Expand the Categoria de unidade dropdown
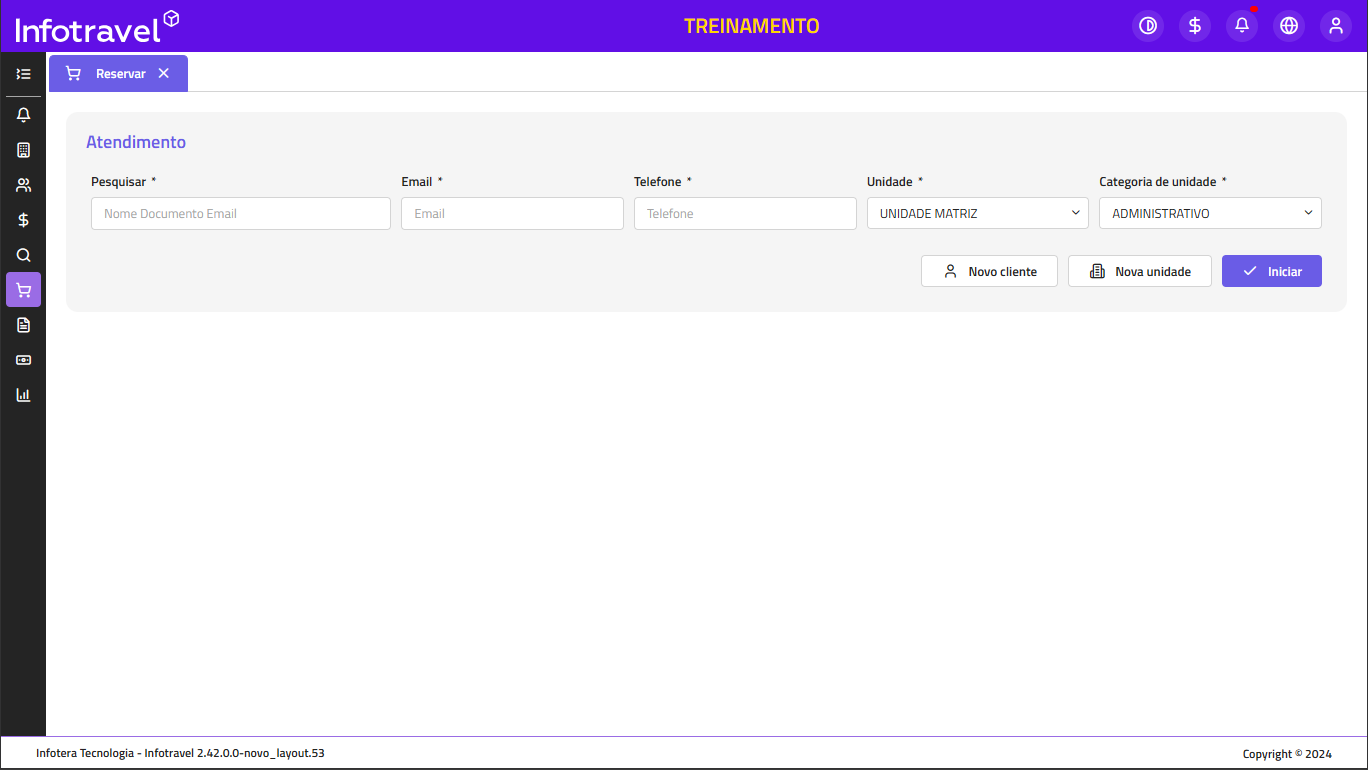The height and width of the screenshot is (770, 1368). click(1210, 213)
